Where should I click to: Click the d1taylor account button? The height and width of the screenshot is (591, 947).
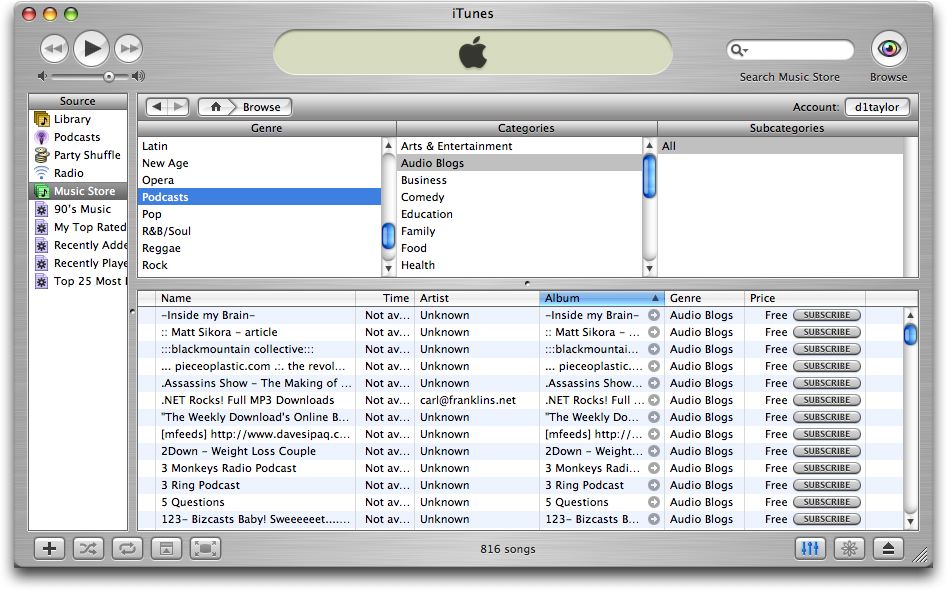point(877,107)
